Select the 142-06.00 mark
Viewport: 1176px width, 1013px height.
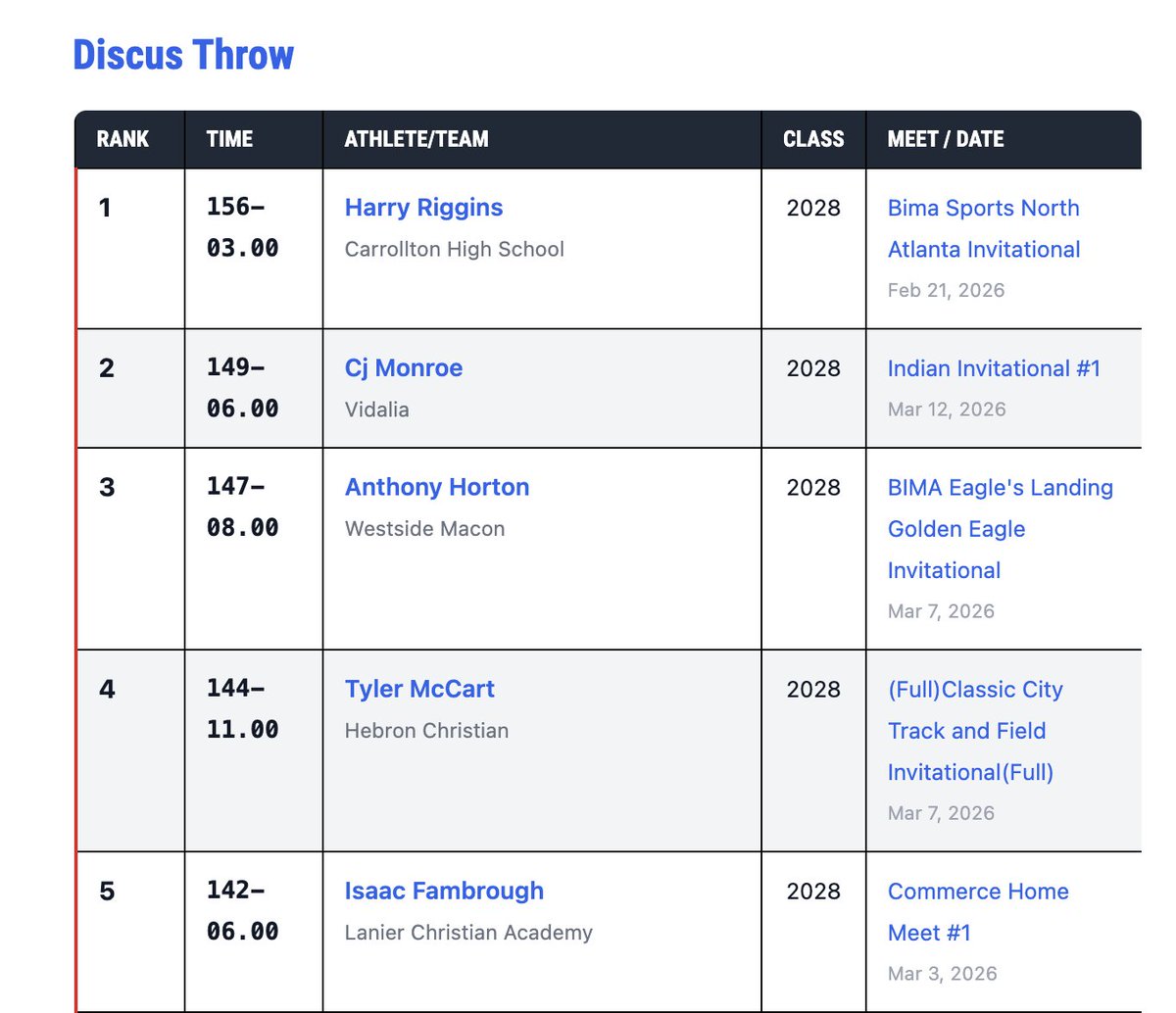[x=242, y=911]
